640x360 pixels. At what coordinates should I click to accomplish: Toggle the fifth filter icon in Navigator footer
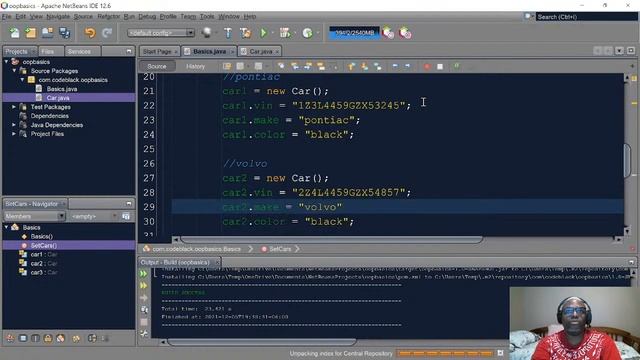pos(60,338)
